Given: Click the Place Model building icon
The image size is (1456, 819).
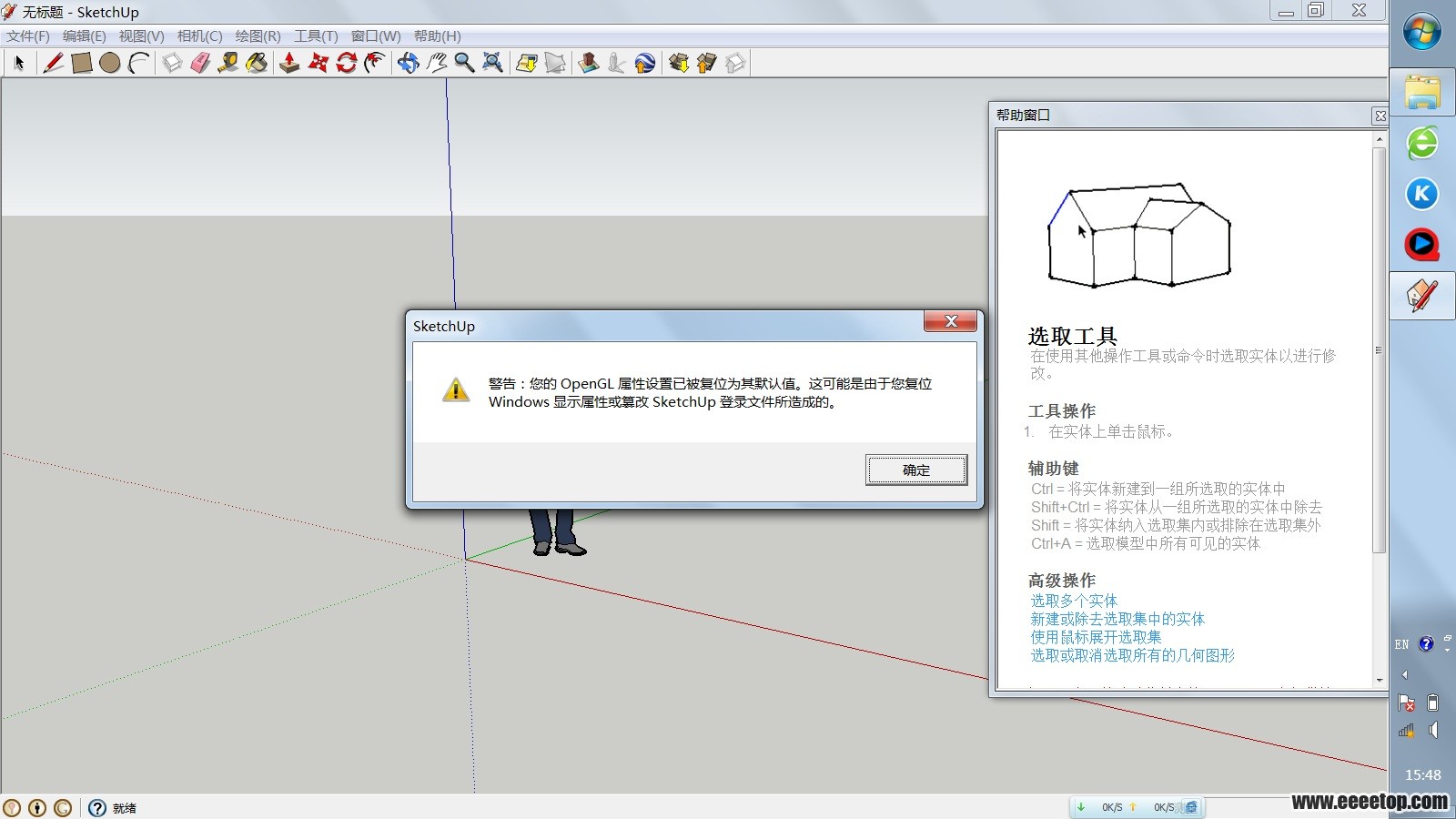Looking at the screenshot, I should point(588,63).
